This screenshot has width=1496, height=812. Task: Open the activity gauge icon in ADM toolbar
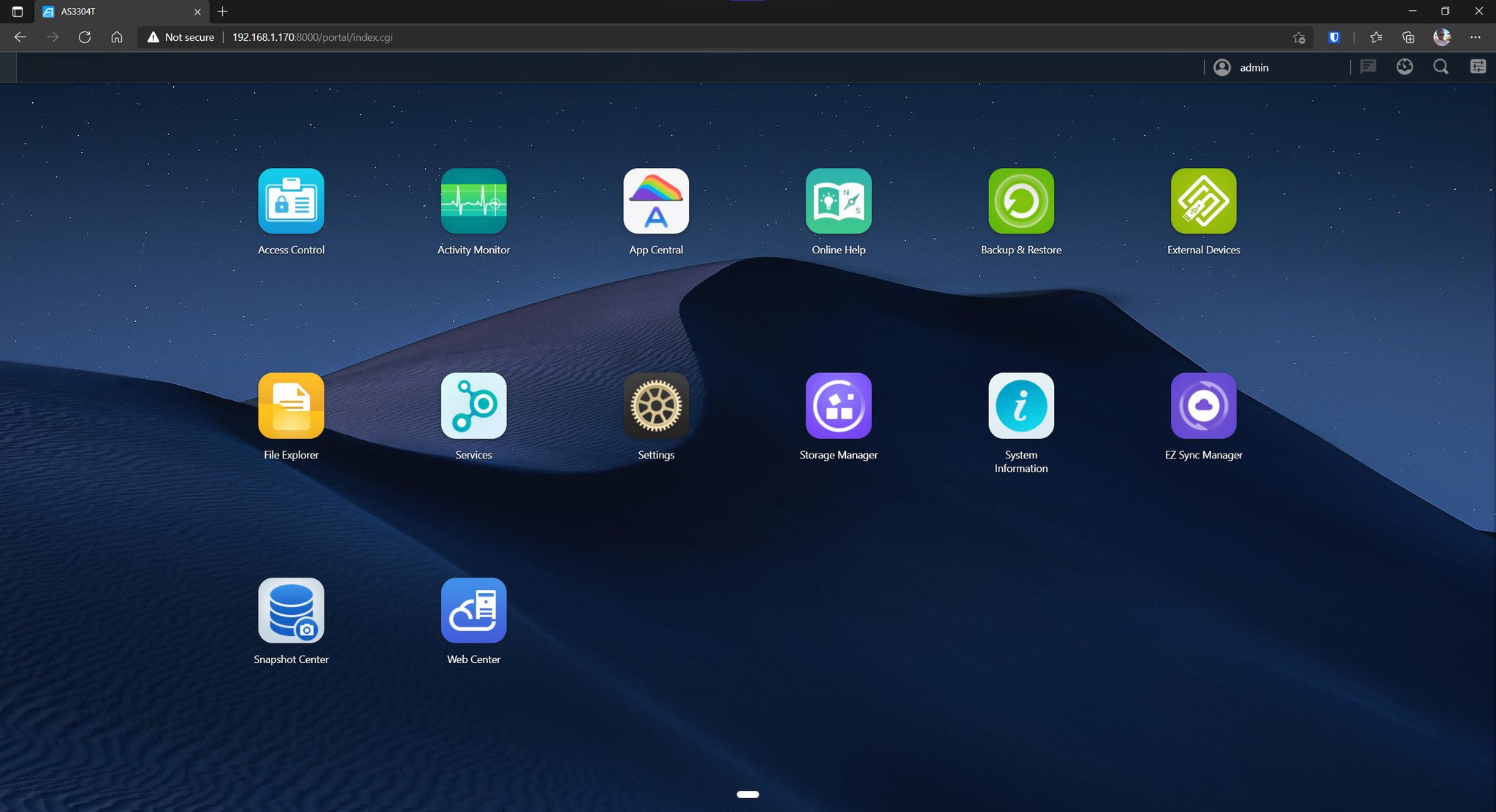[1405, 67]
